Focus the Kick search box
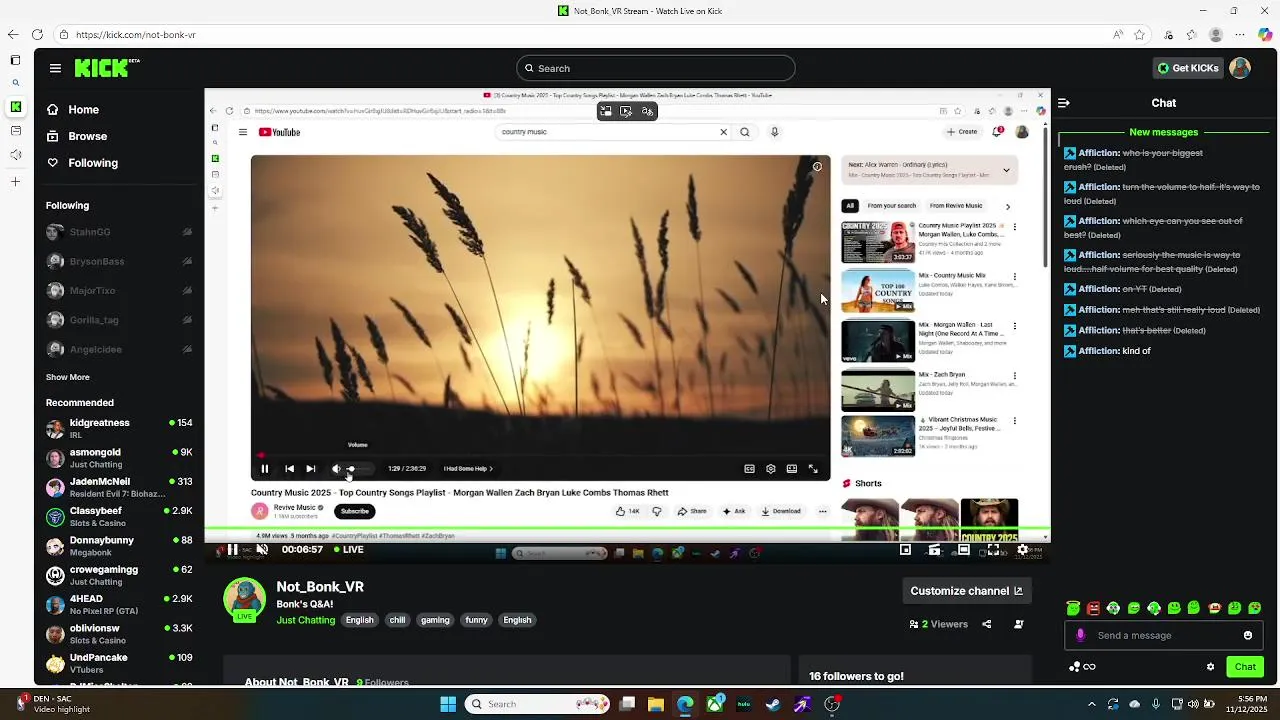The image size is (1280, 720). [656, 68]
